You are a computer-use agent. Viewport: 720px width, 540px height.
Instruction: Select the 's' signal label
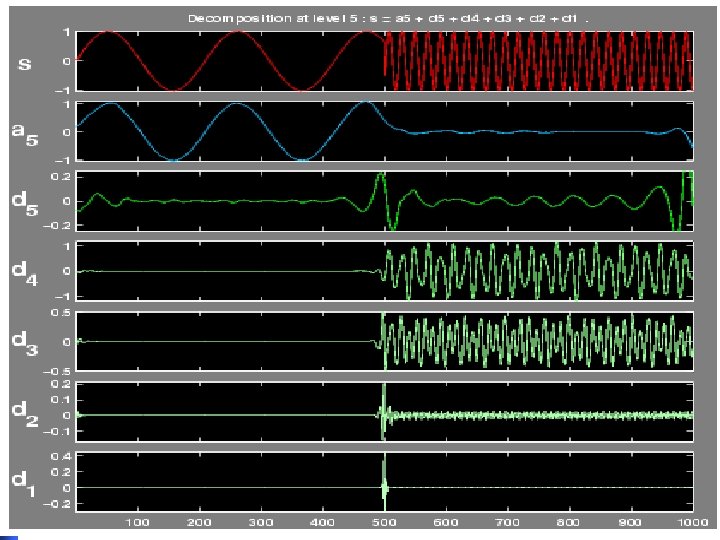pyautogui.click(x=24, y=62)
